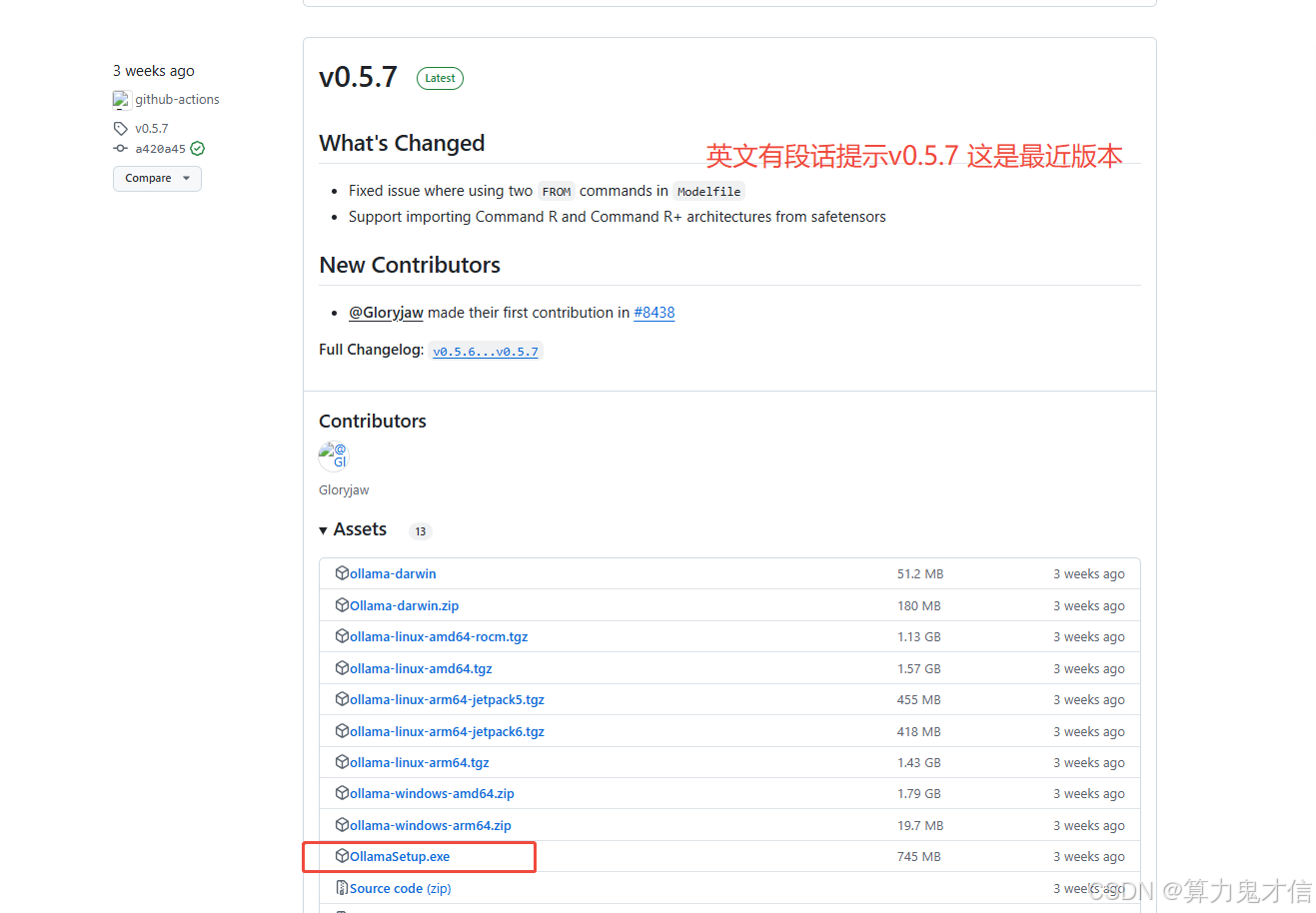Click package icon beside ollama-linux-arm64-jetpack5.tgz
The width and height of the screenshot is (1316, 913).
click(342, 699)
